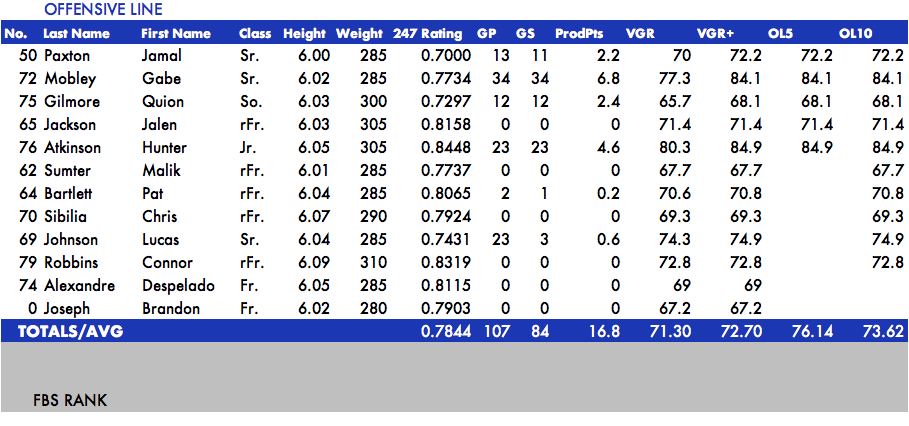This screenshot has width=909, height=426.
Task: Select first name Hunter
Action: [x=165, y=148]
